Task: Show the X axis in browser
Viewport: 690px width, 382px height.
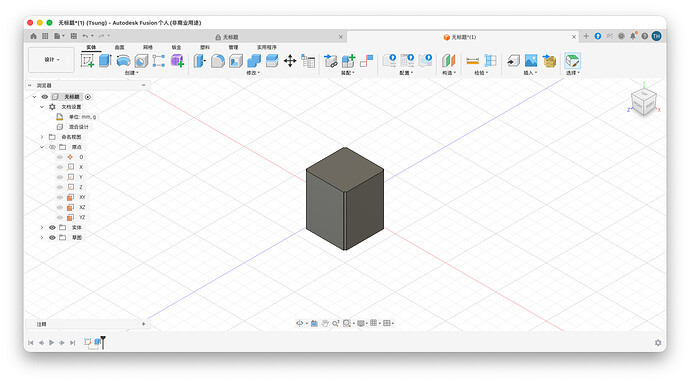Action: click(x=60, y=167)
